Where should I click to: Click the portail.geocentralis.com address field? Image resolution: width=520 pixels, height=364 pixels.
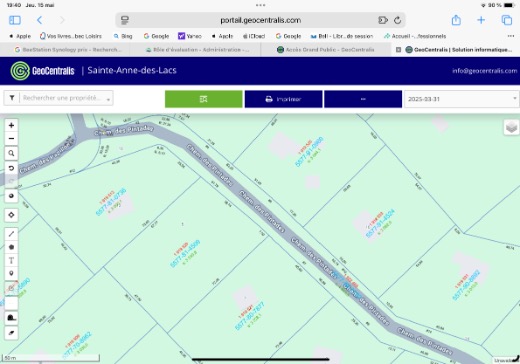pyautogui.click(x=260, y=20)
